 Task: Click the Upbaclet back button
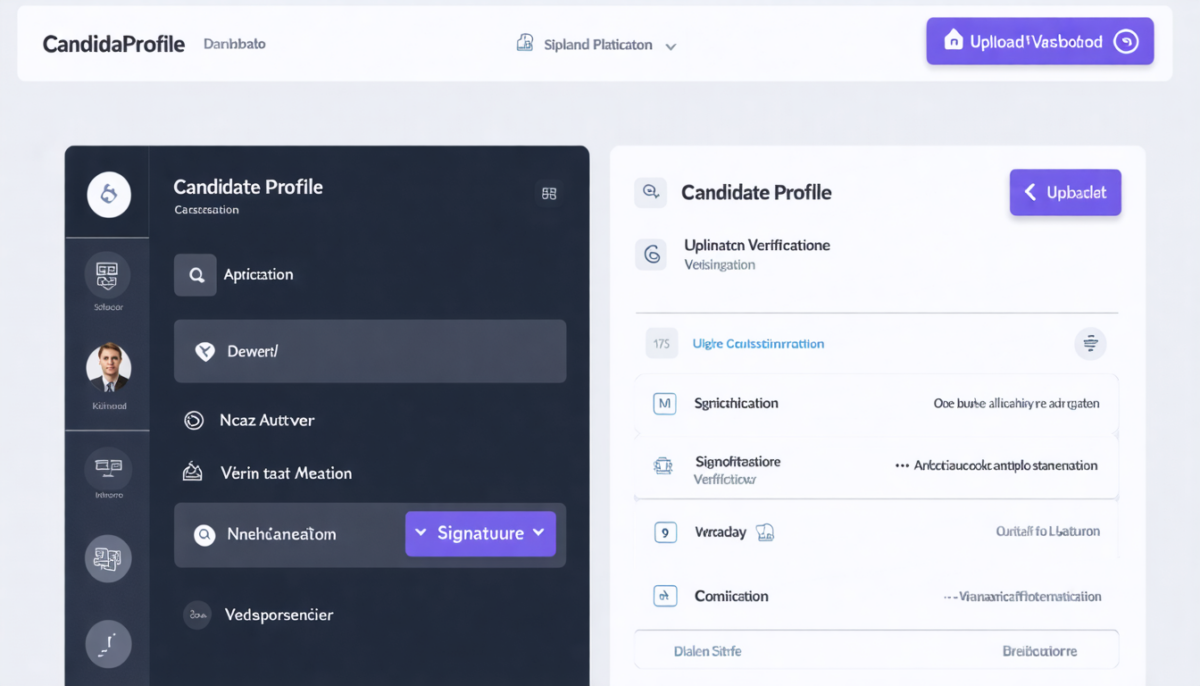[x=1065, y=193]
